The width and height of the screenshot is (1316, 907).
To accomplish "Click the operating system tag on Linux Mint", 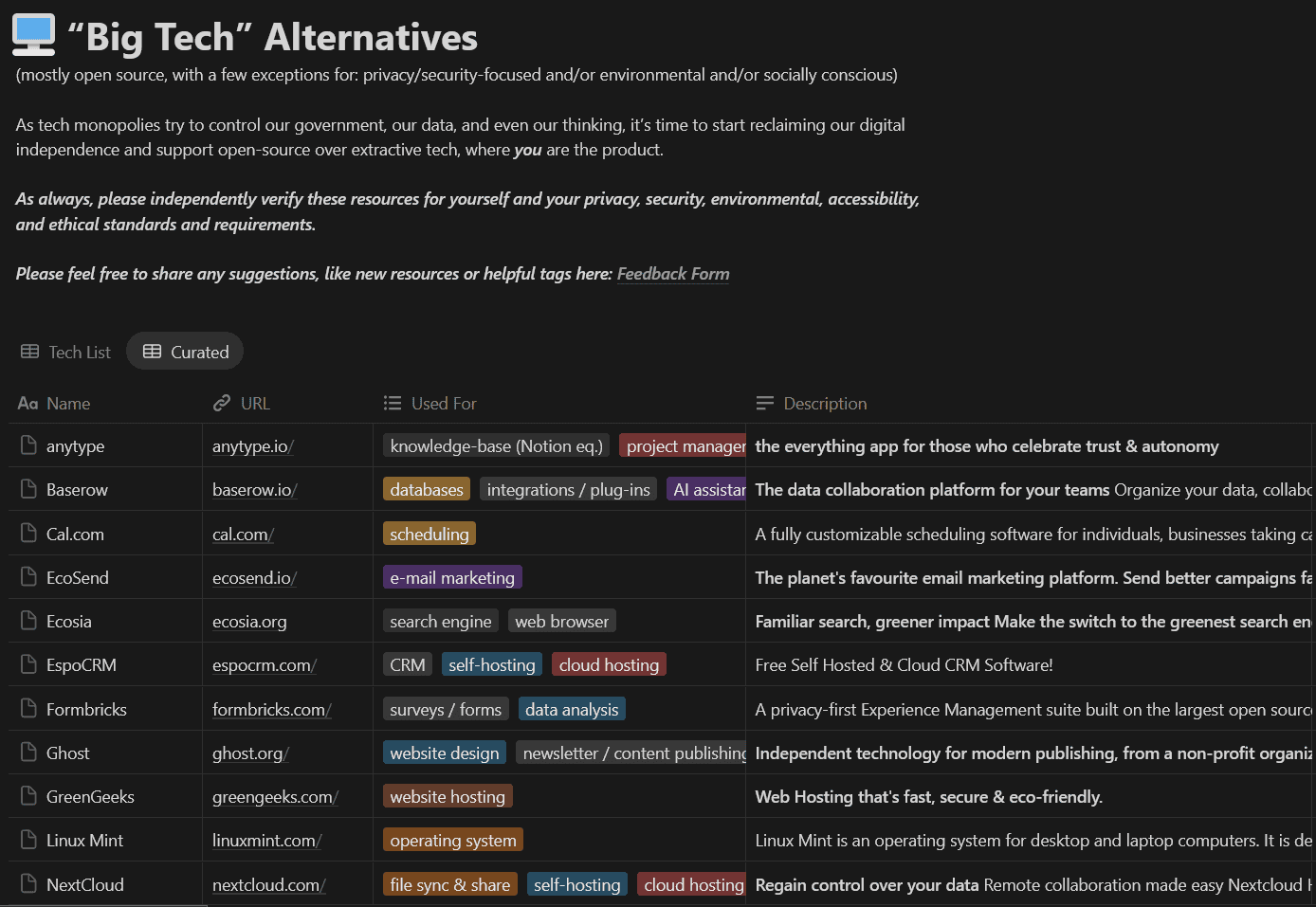I will tap(452, 840).
